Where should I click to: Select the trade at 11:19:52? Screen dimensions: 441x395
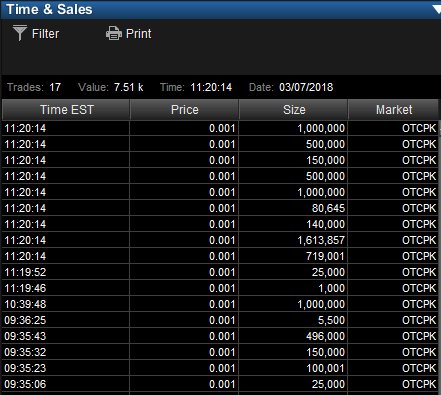220,272
